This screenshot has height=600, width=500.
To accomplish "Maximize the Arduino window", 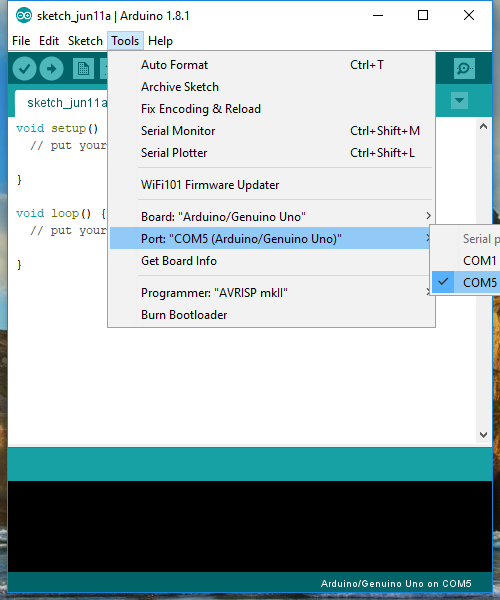I will click(423, 16).
